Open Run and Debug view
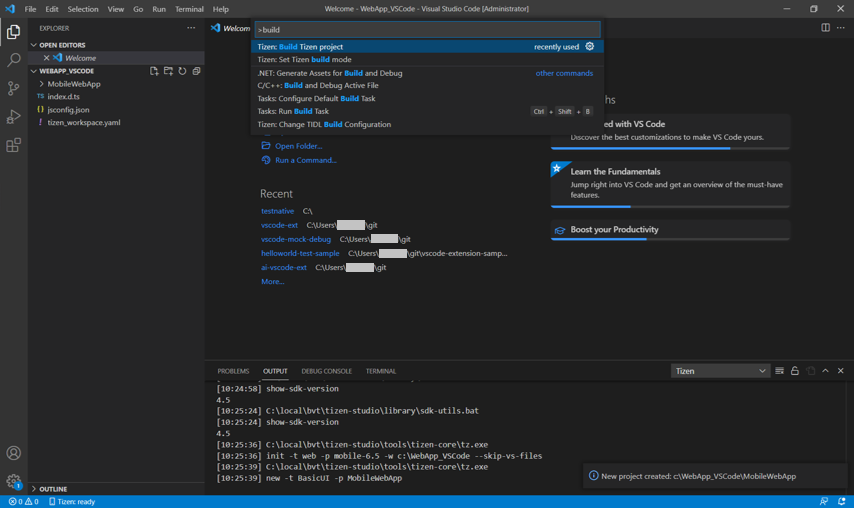This screenshot has width=855, height=509. click(x=14, y=117)
